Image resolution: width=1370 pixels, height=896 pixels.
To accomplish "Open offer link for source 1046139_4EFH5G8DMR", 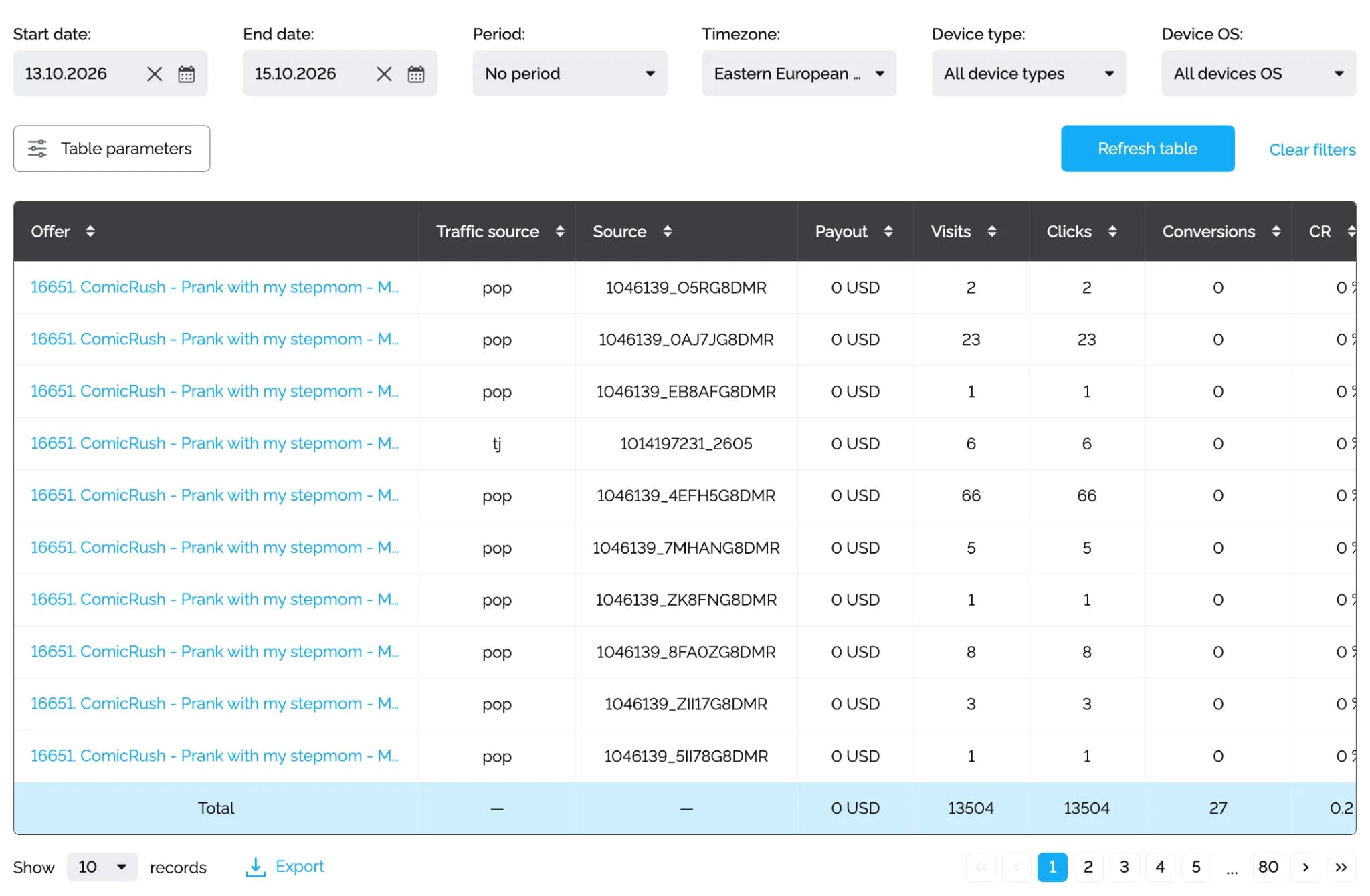I will (215, 495).
